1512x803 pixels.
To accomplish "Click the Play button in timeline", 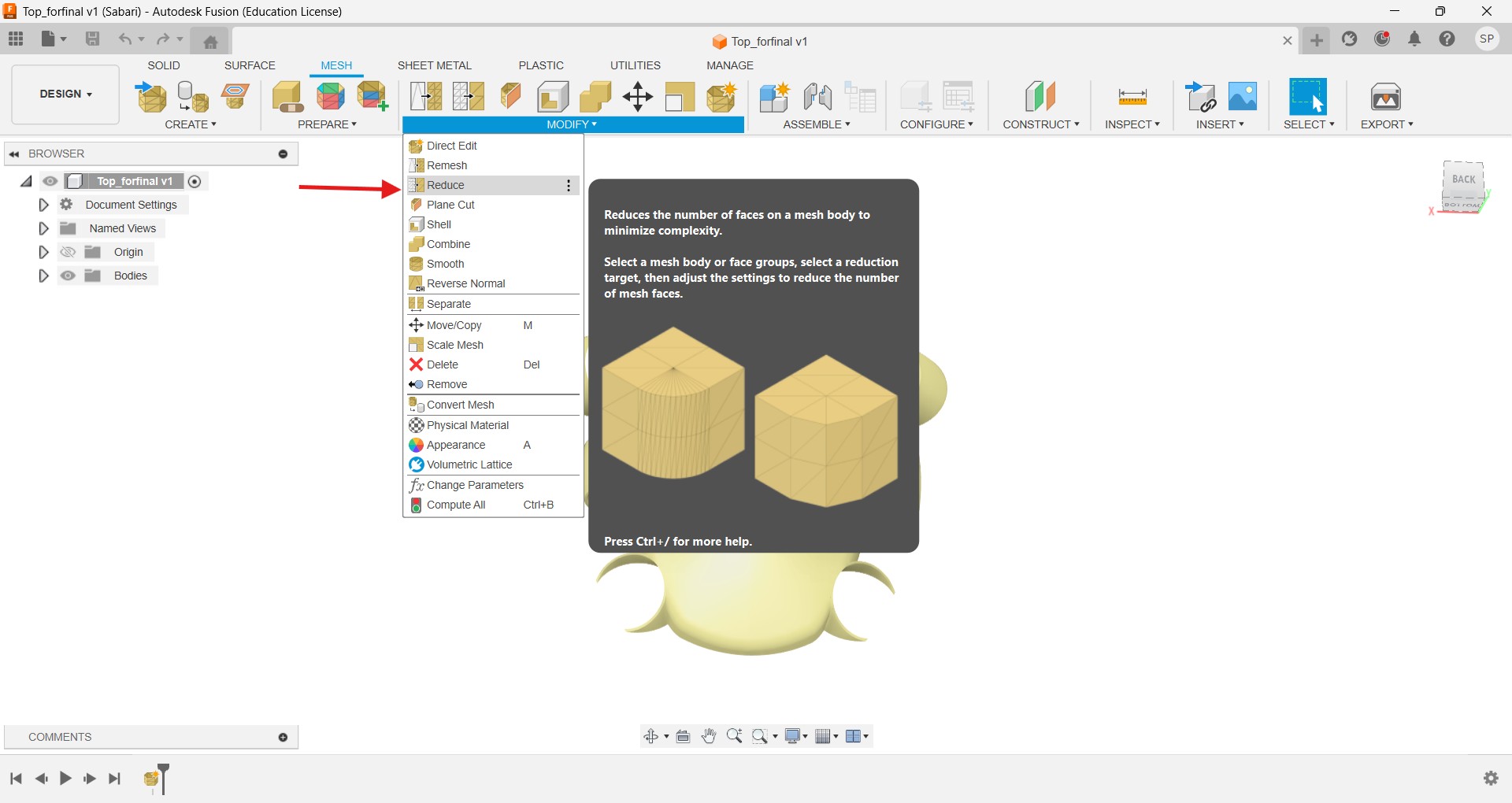I will (x=65, y=779).
